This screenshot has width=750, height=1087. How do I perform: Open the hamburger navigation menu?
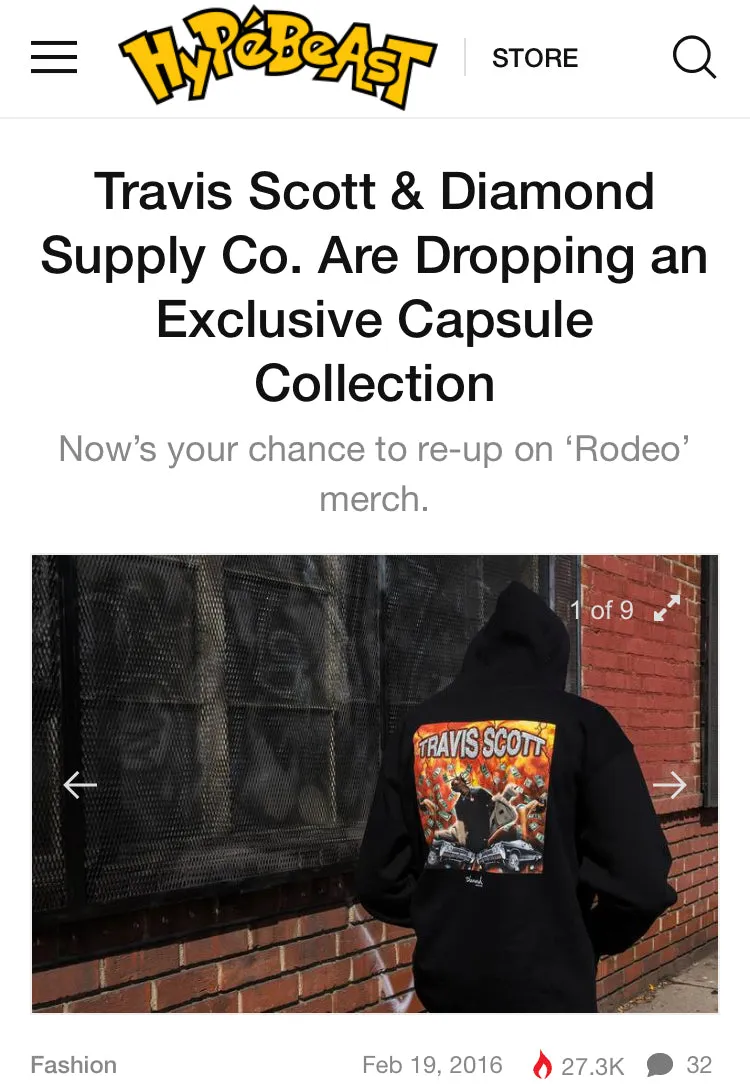[x=54, y=57]
